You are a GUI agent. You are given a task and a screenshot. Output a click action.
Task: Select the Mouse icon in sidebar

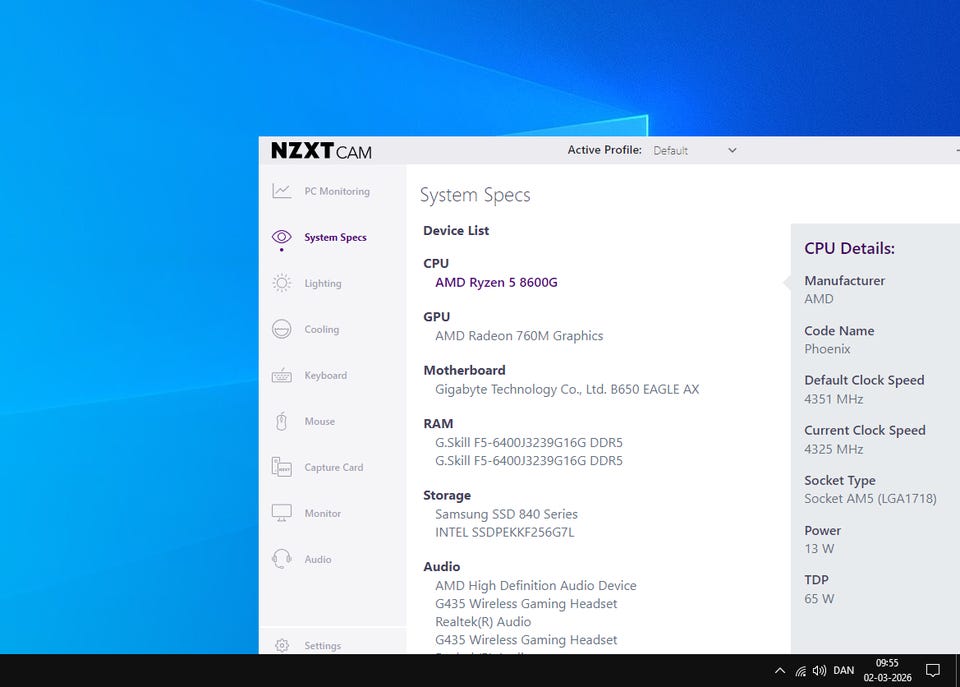pyautogui.click(x=282, y=422)
